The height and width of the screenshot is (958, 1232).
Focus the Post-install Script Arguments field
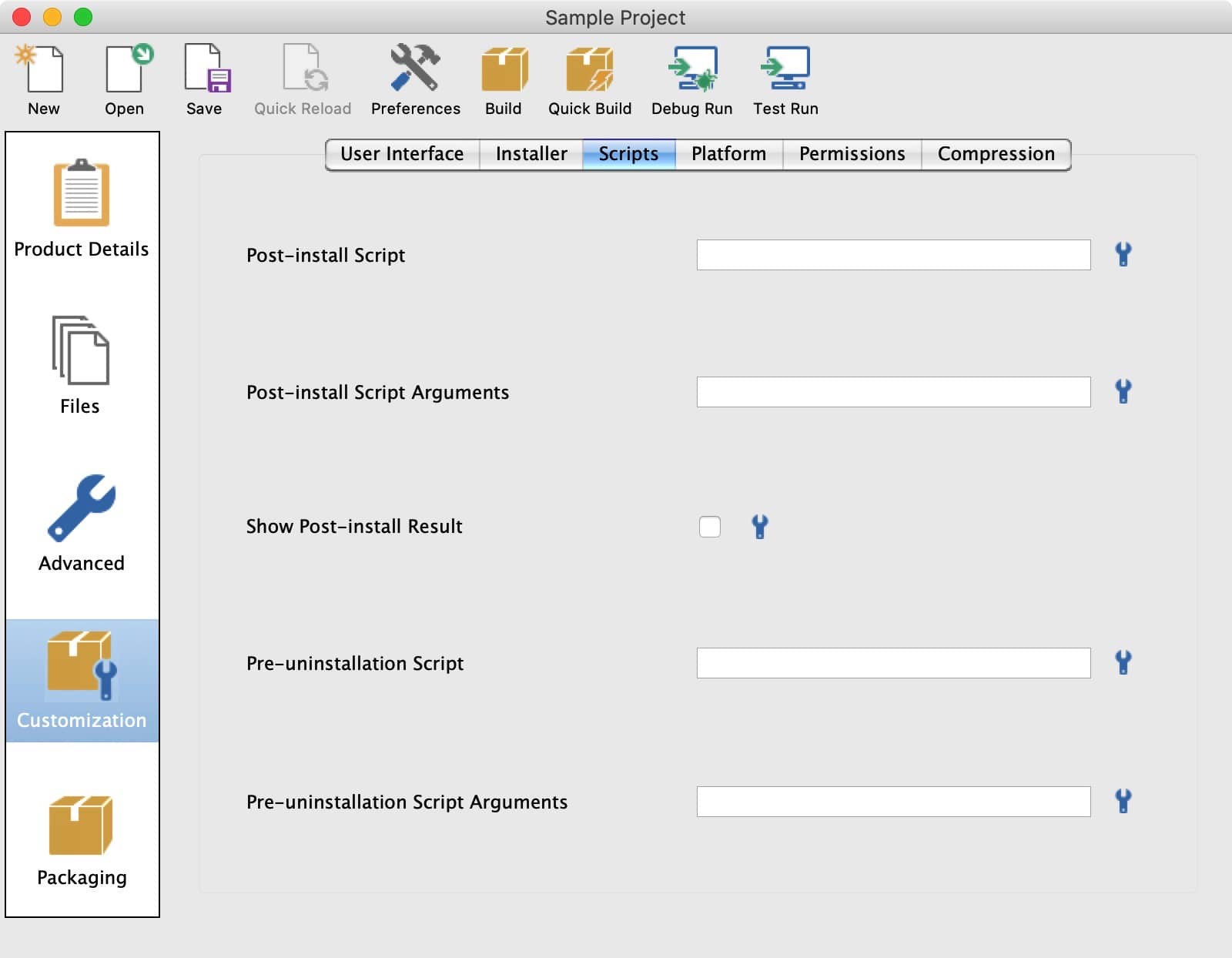(x=893, y=392)
